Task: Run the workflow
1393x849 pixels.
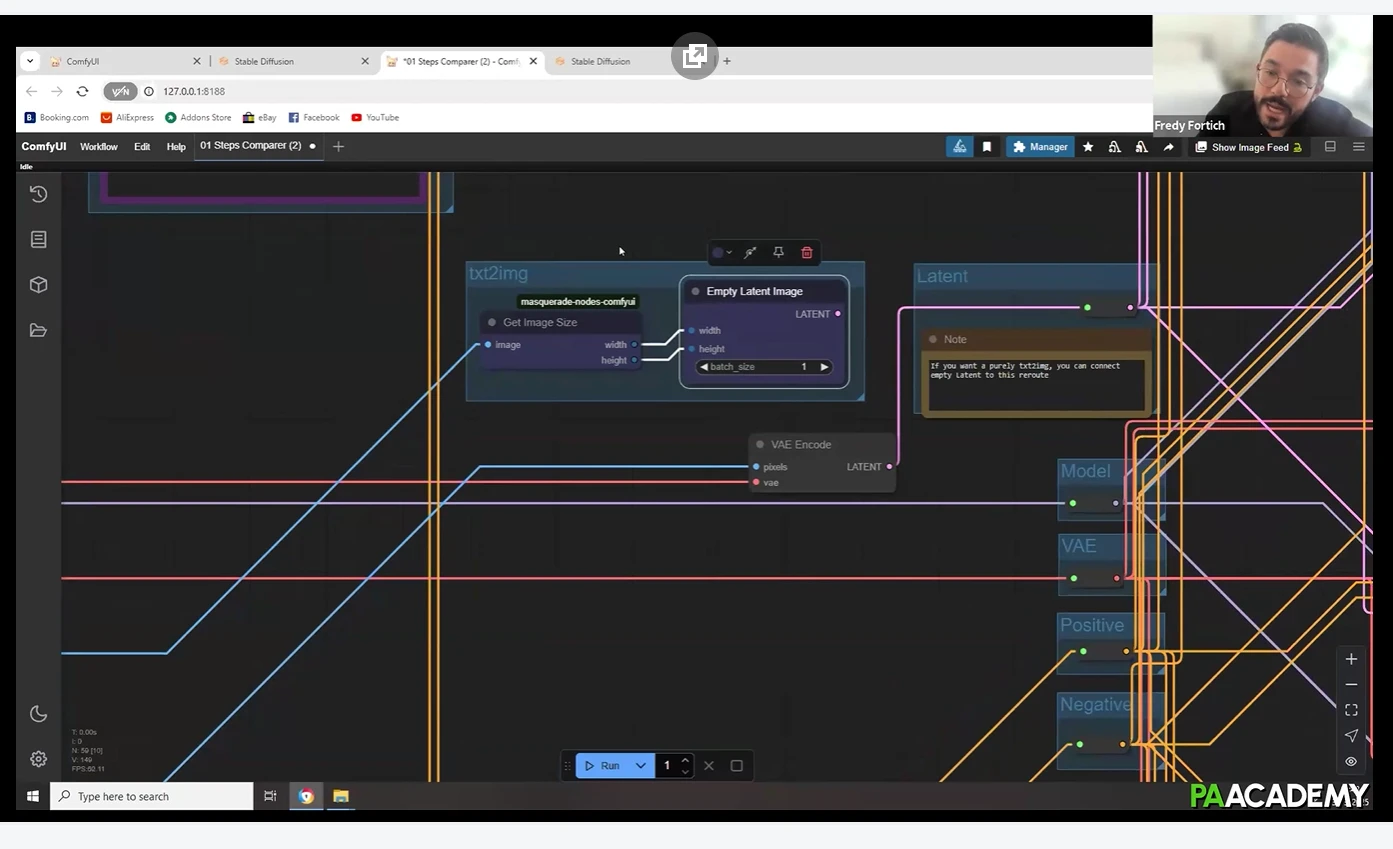Action: (x=602, y=766)
